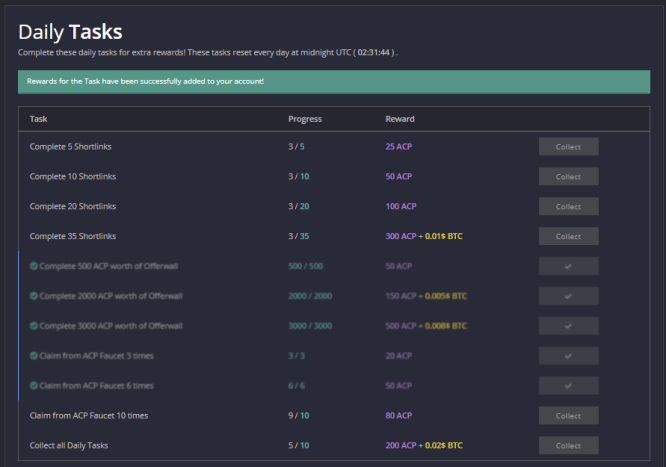The image size is (666, 467).
Task: Click completed checkmark button for 500 ACP Offerwall
Action: (x=568, y=266)
